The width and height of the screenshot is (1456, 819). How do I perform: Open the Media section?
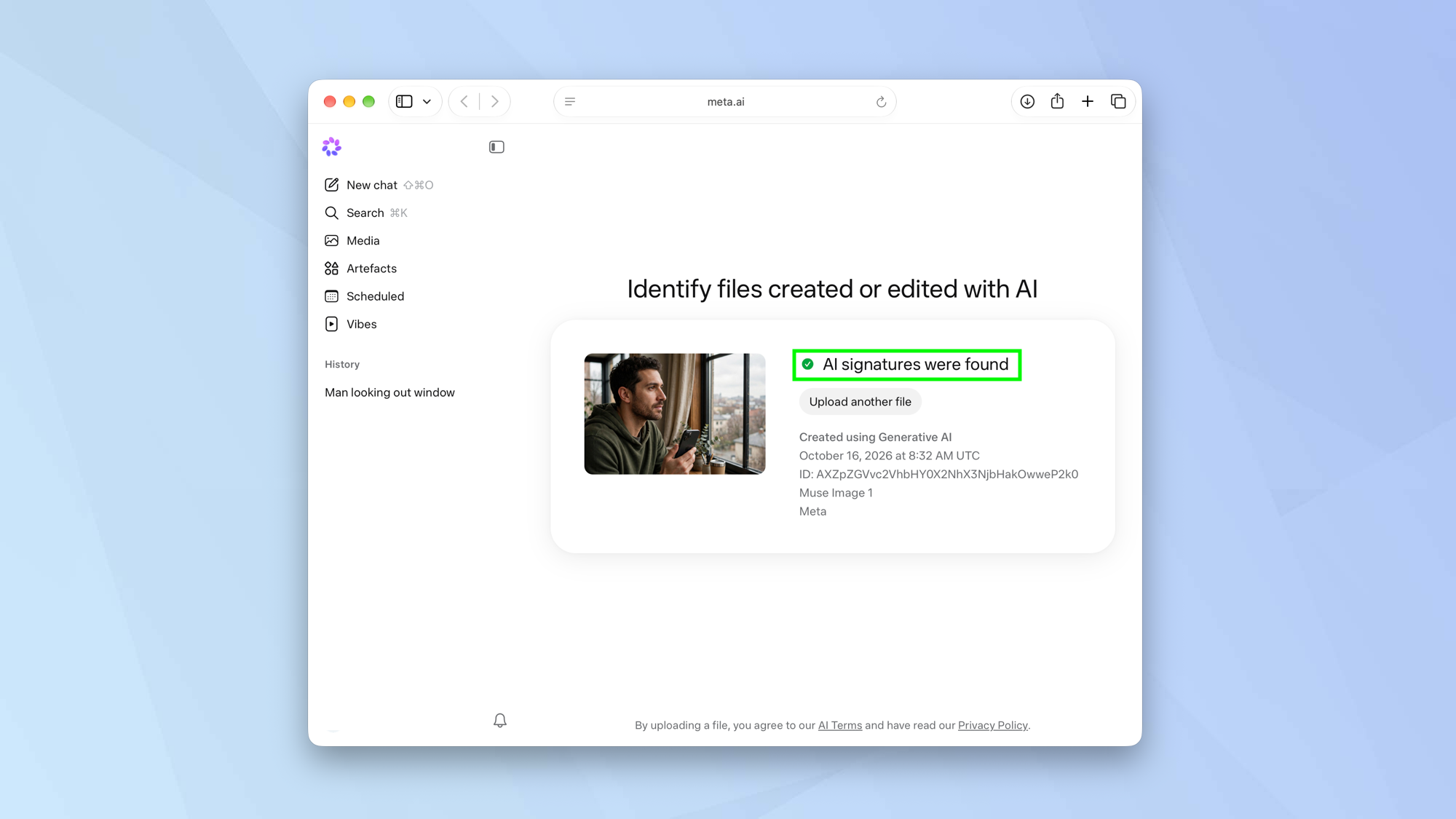[x=352, y=240]
